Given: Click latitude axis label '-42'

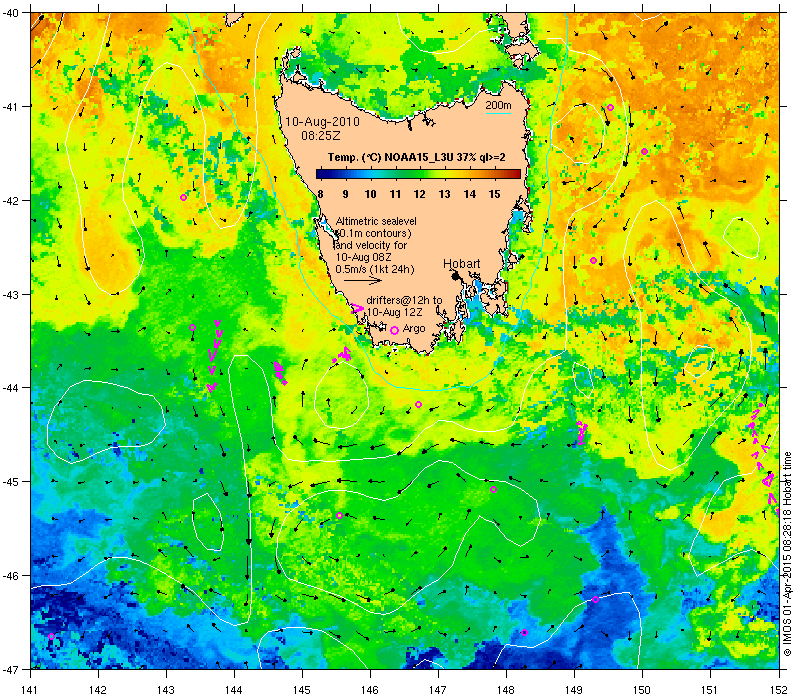Looking at the screenshot, I should pos(10,201).
